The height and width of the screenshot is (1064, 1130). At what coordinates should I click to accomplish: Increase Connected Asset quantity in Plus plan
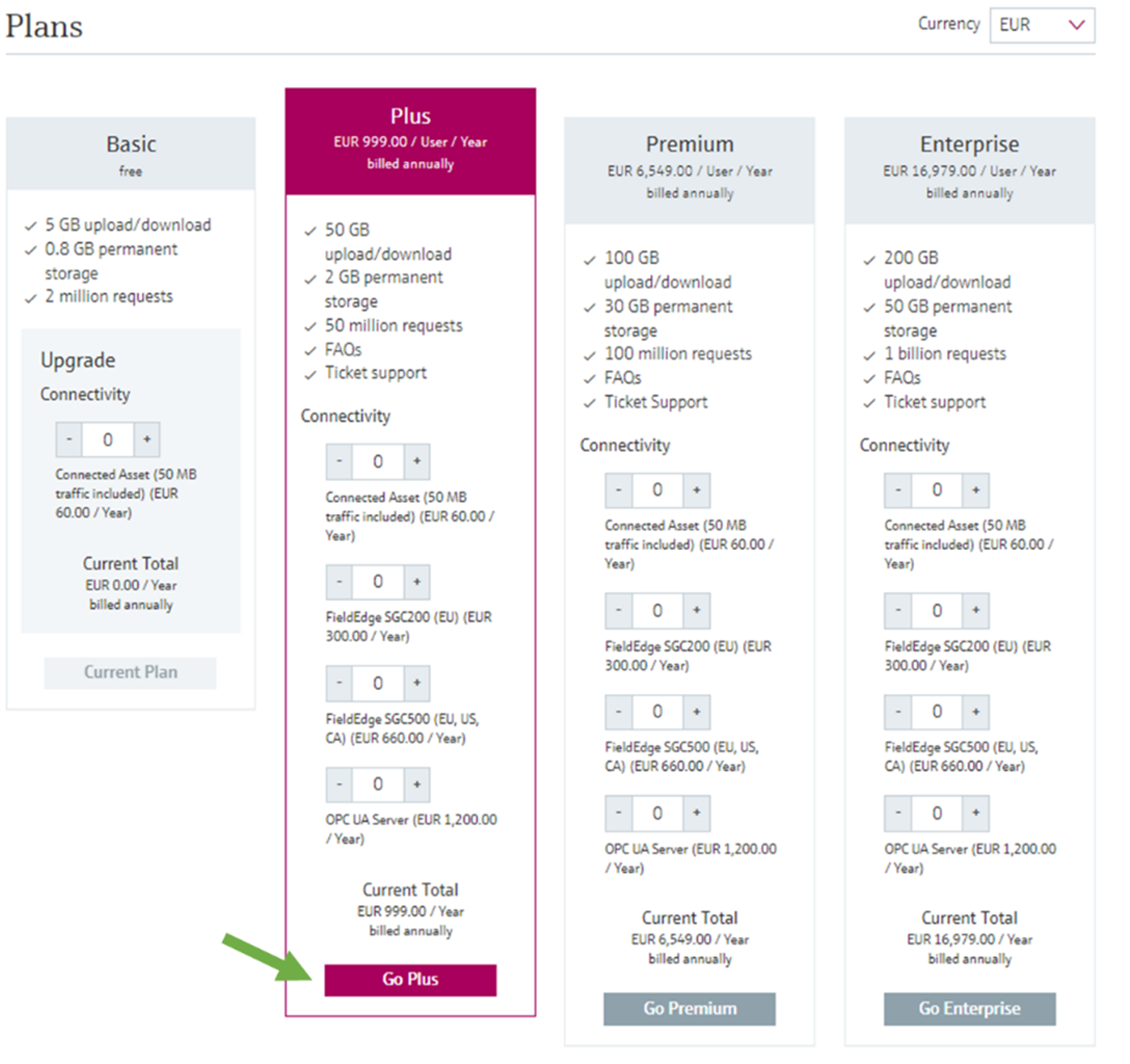tap(418, 461)
